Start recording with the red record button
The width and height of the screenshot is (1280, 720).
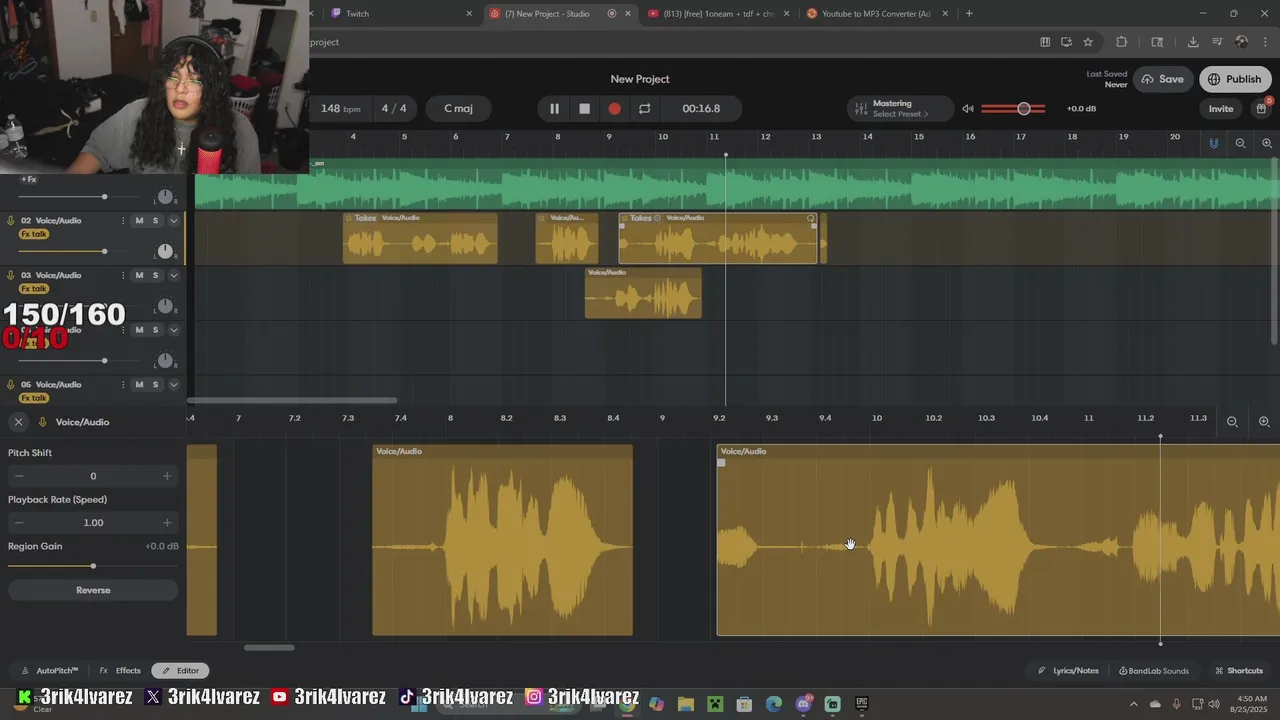tap(614, 108)
